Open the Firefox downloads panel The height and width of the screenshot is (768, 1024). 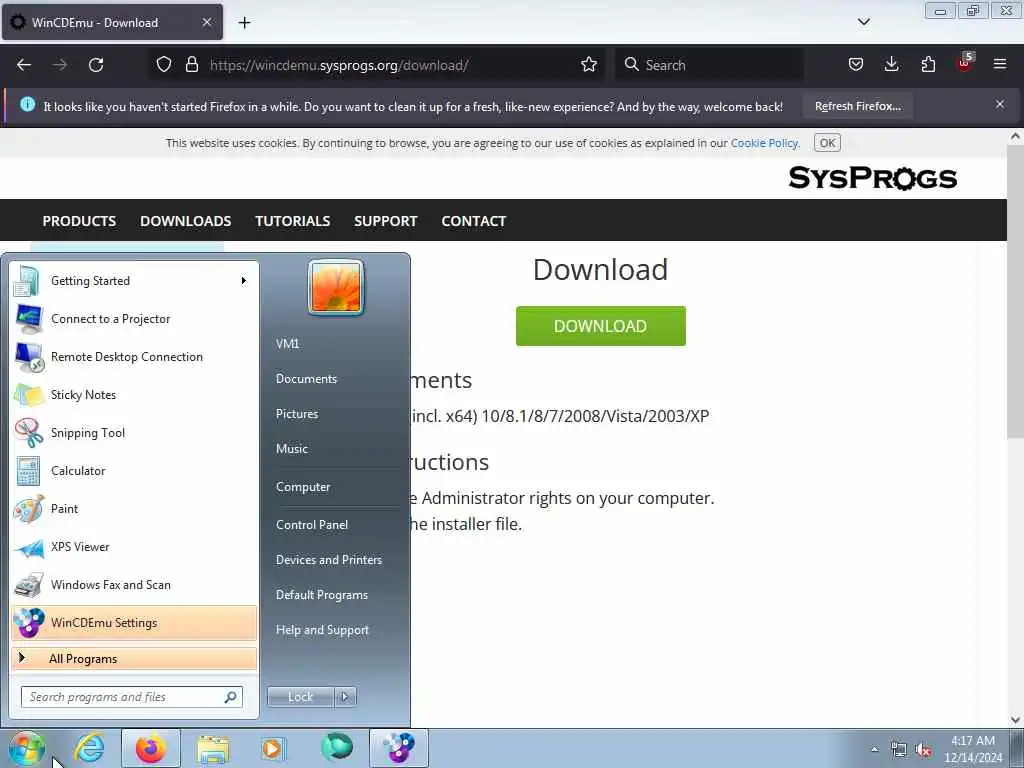[891, 64]
